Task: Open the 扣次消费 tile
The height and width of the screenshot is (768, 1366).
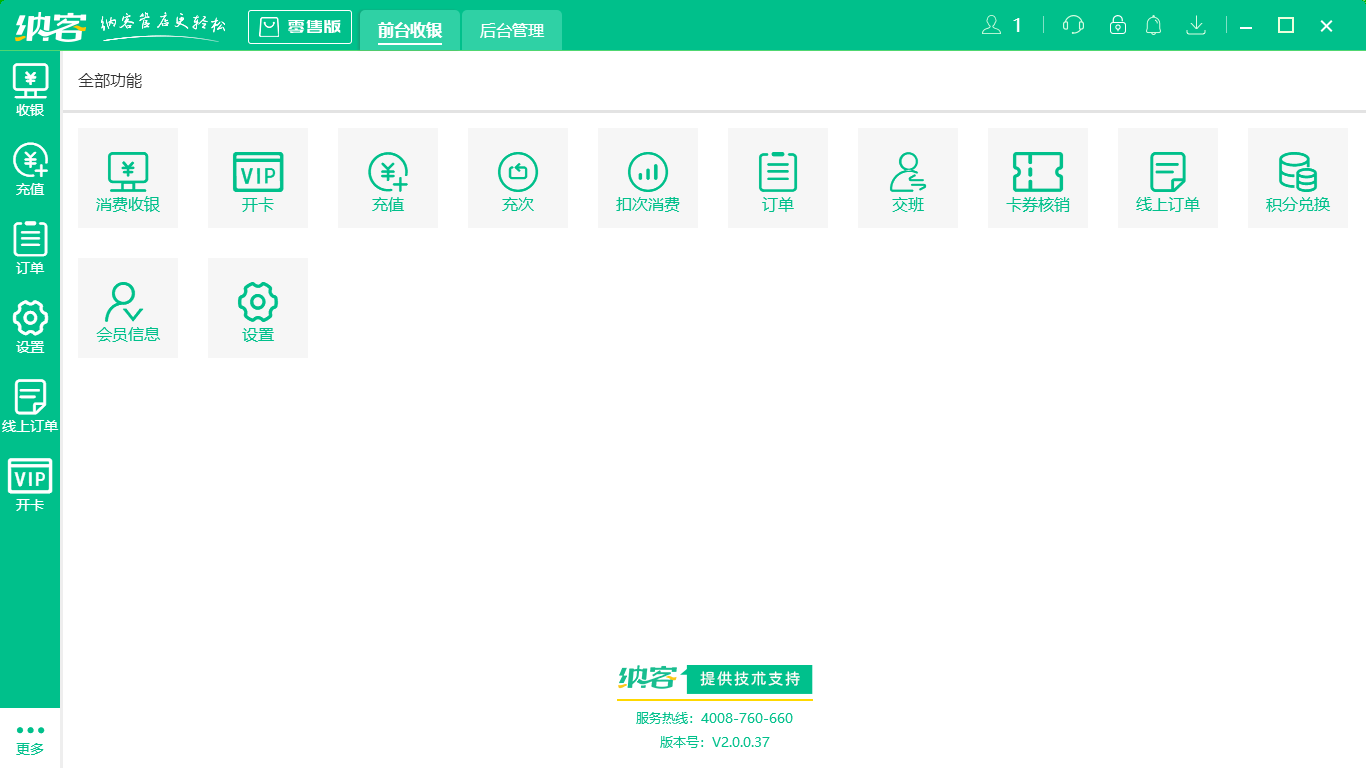Action: [x=648, y=178]
